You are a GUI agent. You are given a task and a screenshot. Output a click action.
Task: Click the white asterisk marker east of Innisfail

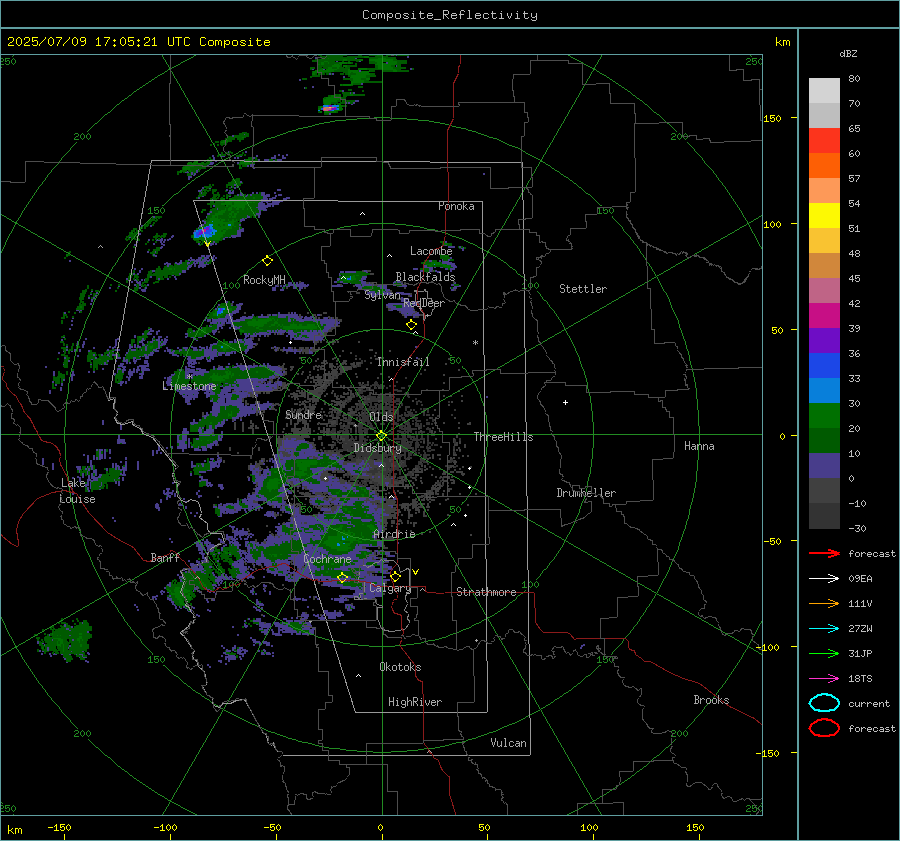[475, 343]
